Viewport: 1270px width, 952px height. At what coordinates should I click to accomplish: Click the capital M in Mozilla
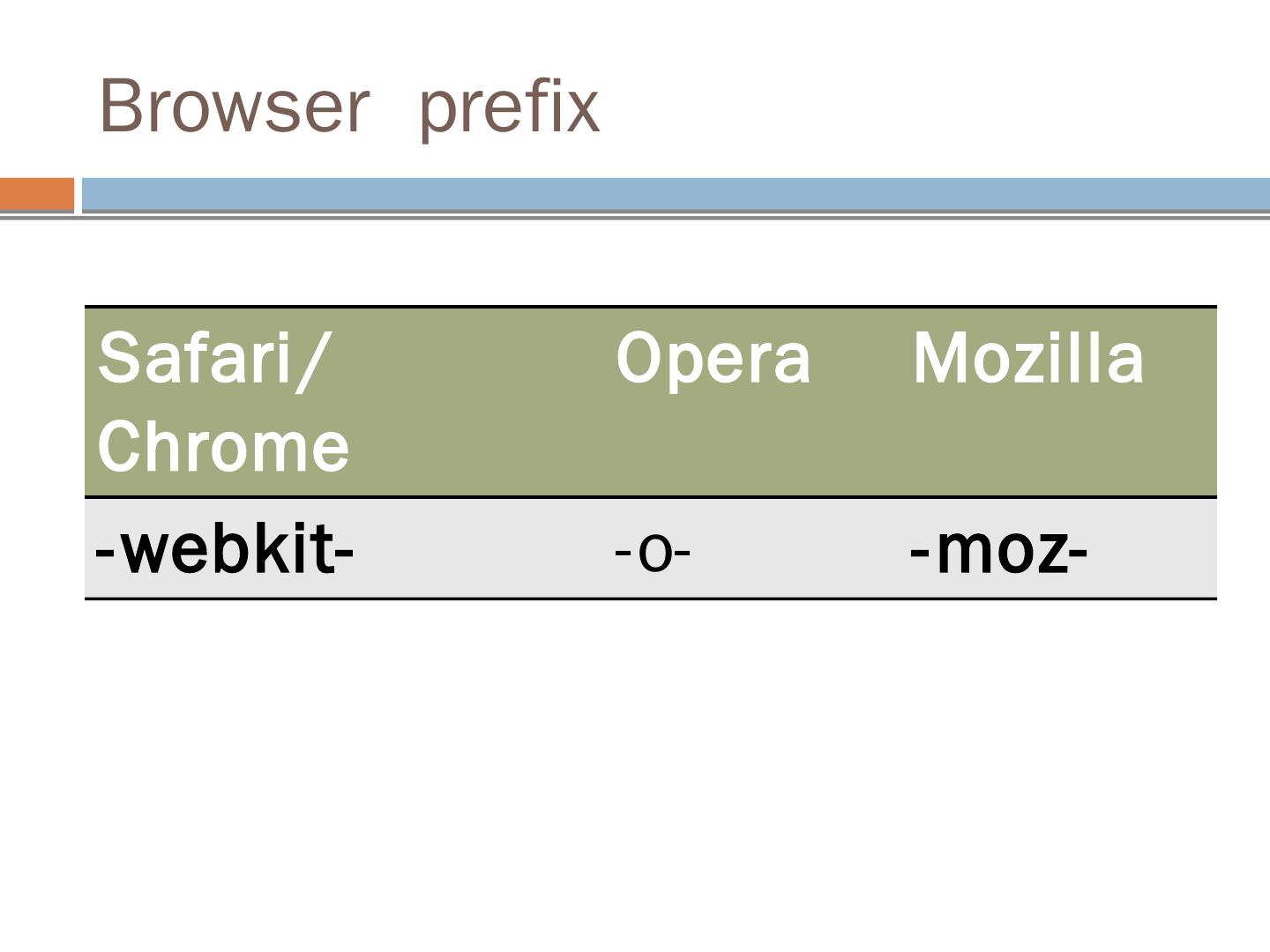[x=939, y=359]
